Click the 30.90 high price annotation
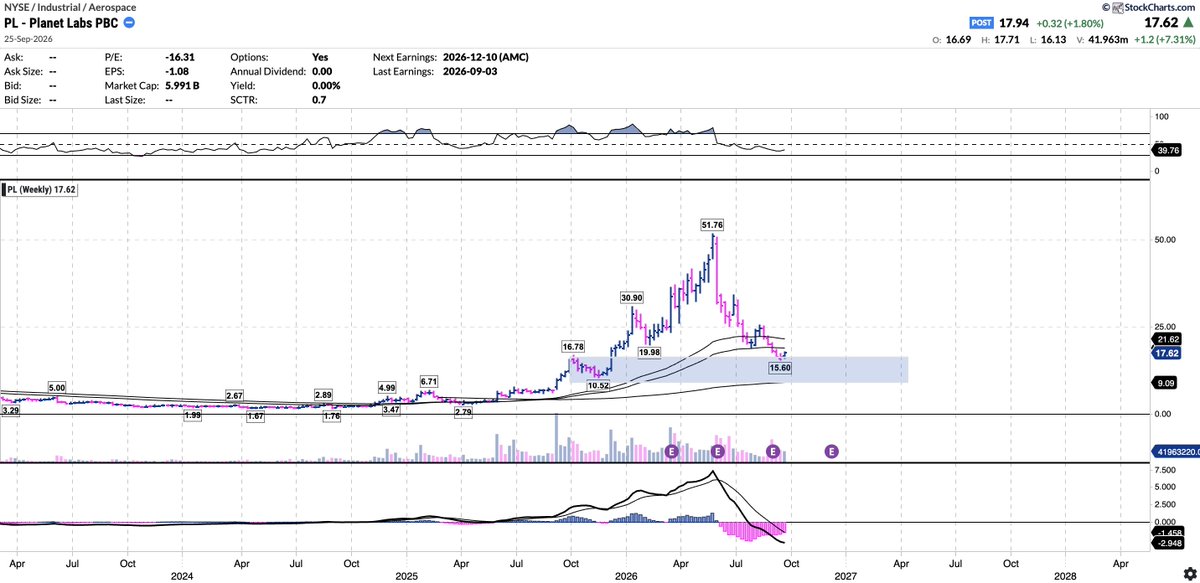The image size is (1200, 583). (x=632, y=298)
